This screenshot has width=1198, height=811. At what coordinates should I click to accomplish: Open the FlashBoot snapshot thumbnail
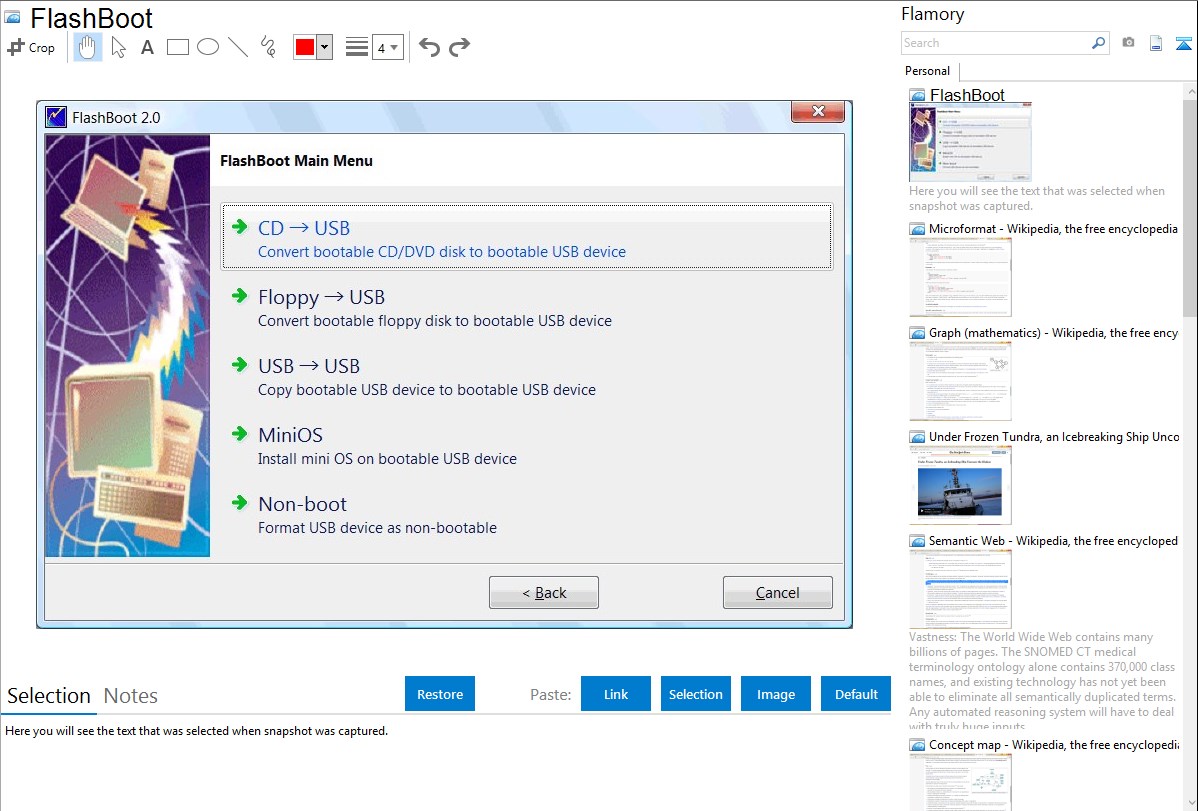click(970, 143)
